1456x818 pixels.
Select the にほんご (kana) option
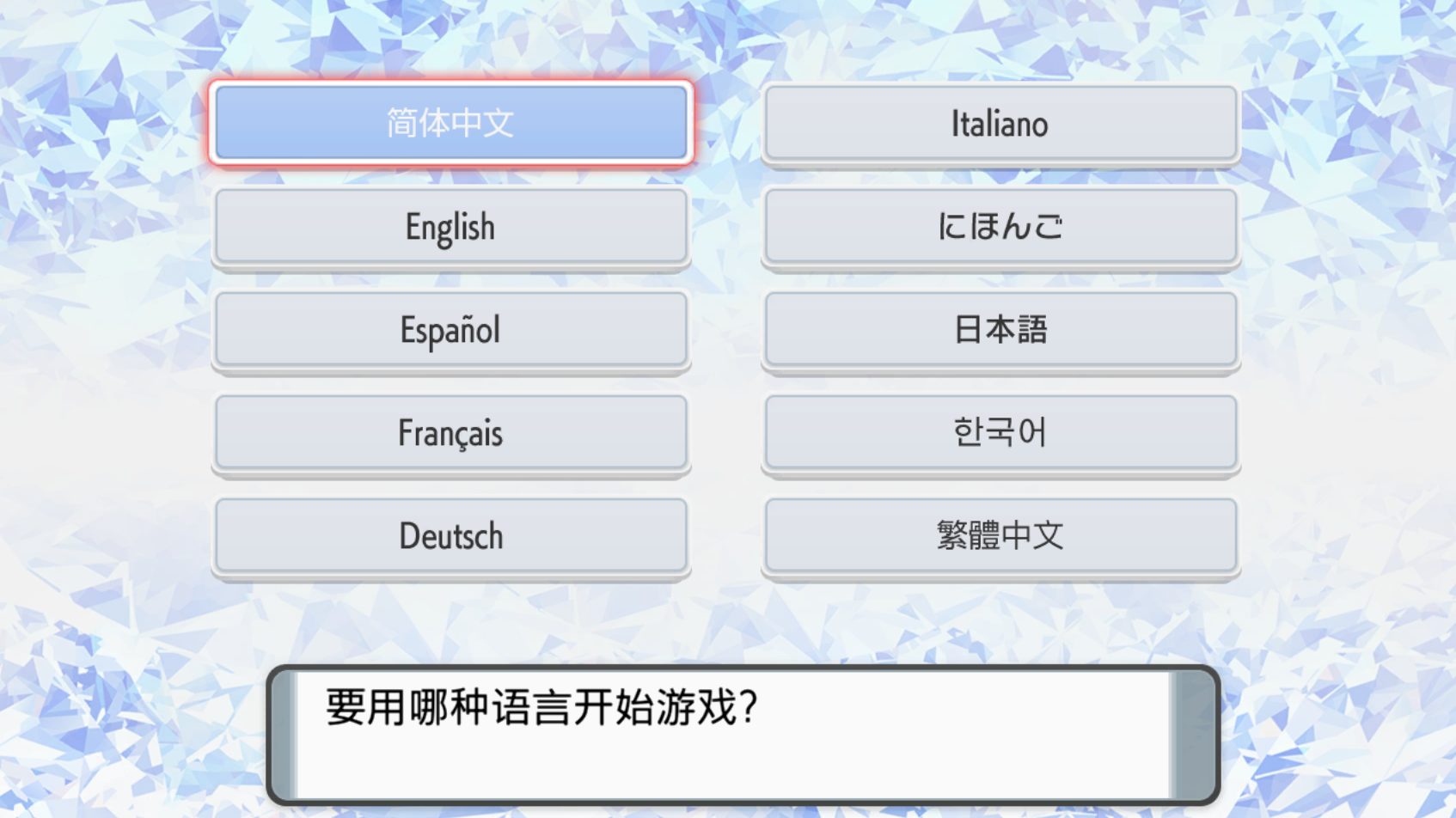tap(1000, 227)
